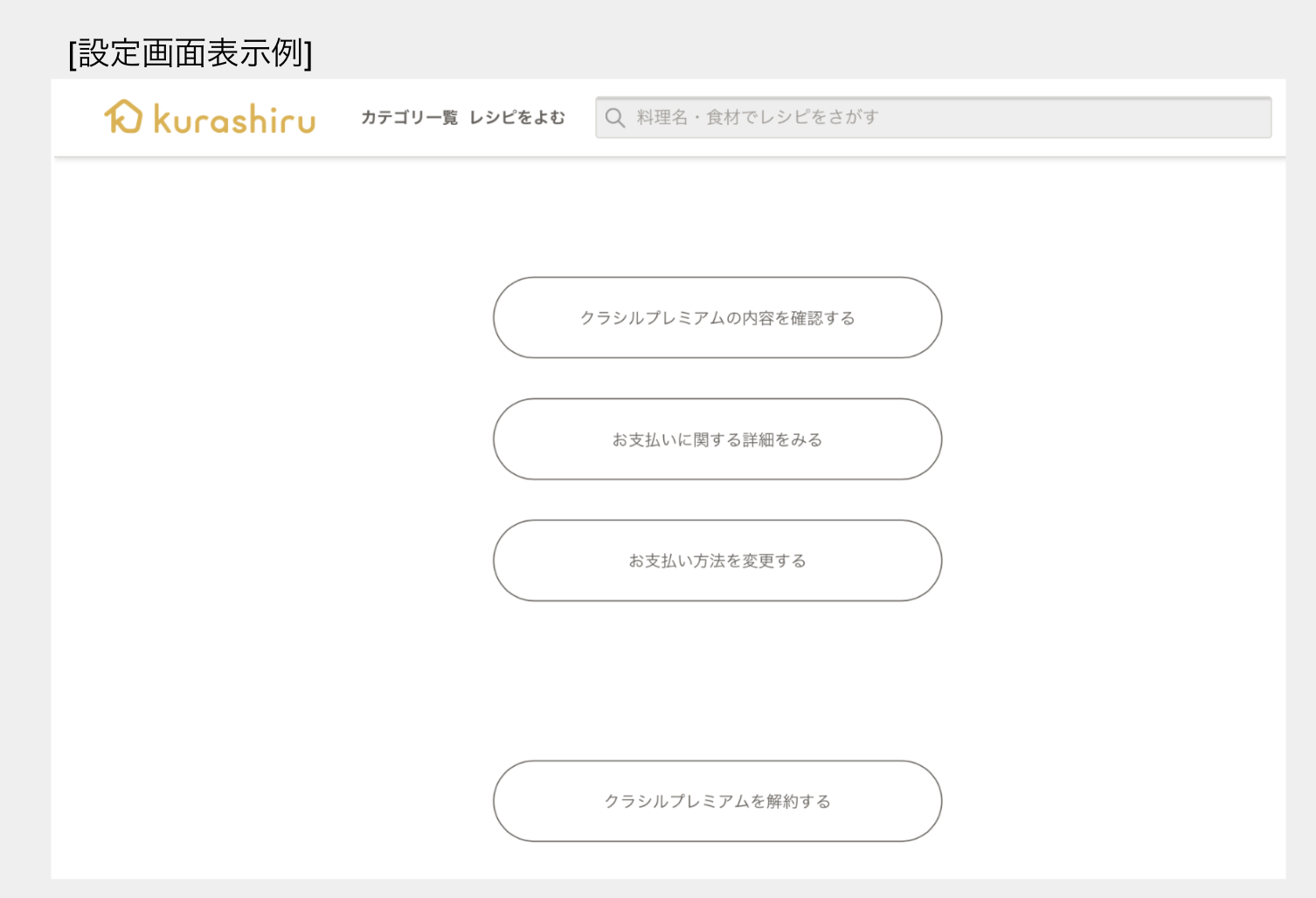Select お支払い方法を変更する button

[x=717, y=561]
